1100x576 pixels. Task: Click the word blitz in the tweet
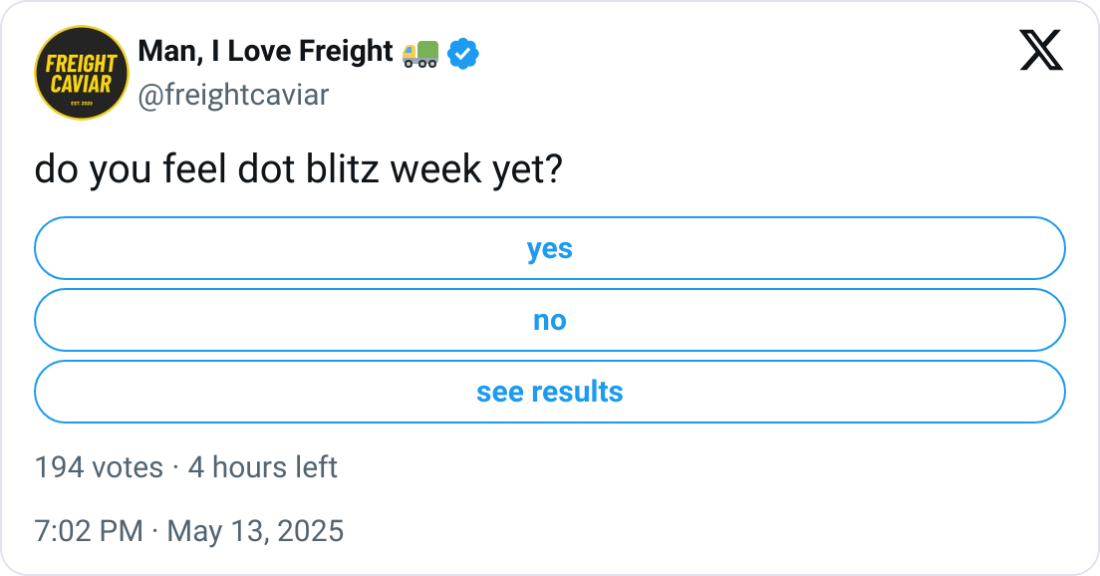[342, 171]
